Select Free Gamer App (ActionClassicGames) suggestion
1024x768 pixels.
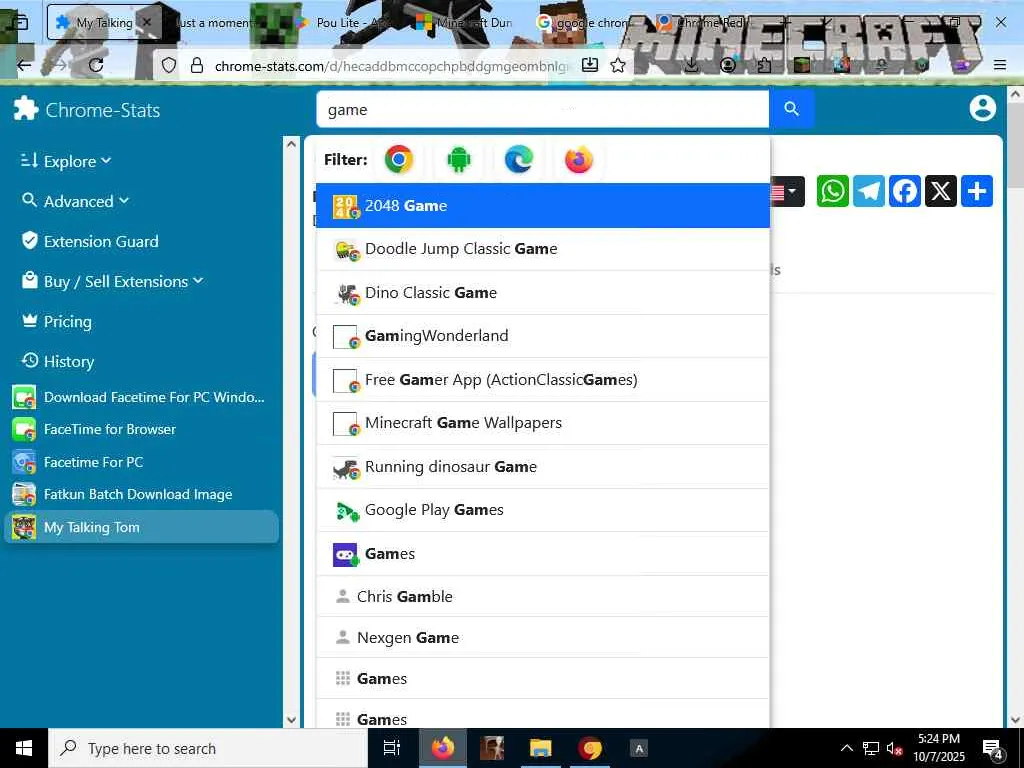[x=543, y=379]
